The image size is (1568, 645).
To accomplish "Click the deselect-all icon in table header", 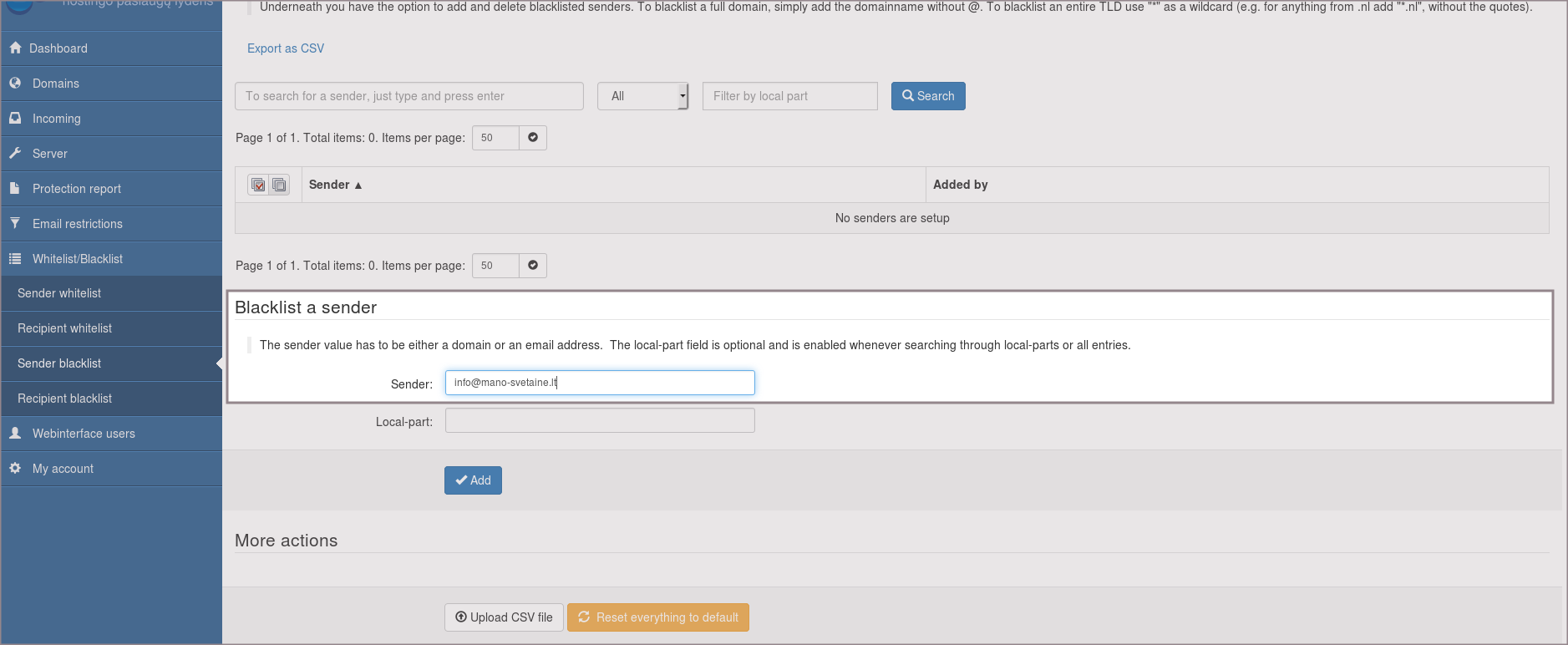I will pos(279,185).
